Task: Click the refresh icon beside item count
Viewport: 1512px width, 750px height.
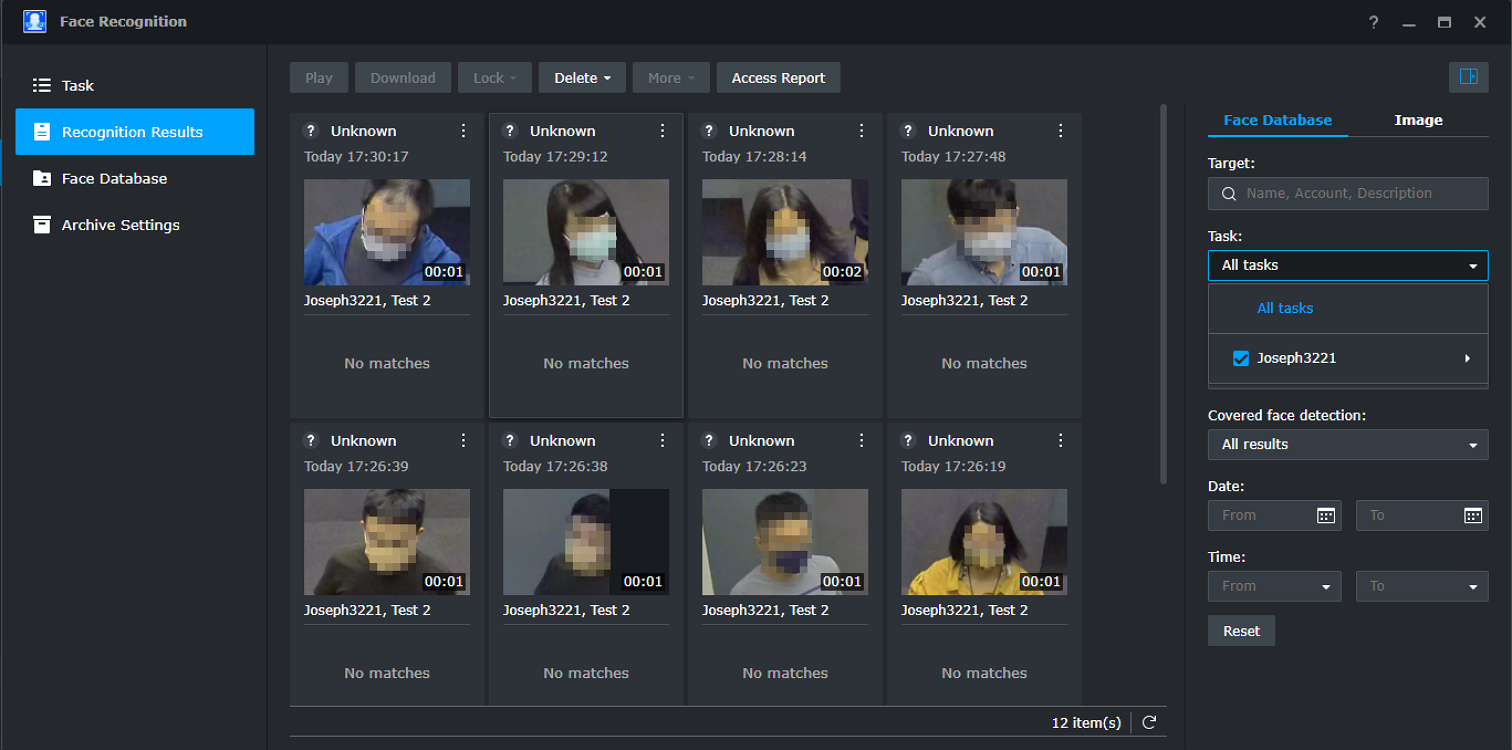Action: click(x=1149, y=723)
